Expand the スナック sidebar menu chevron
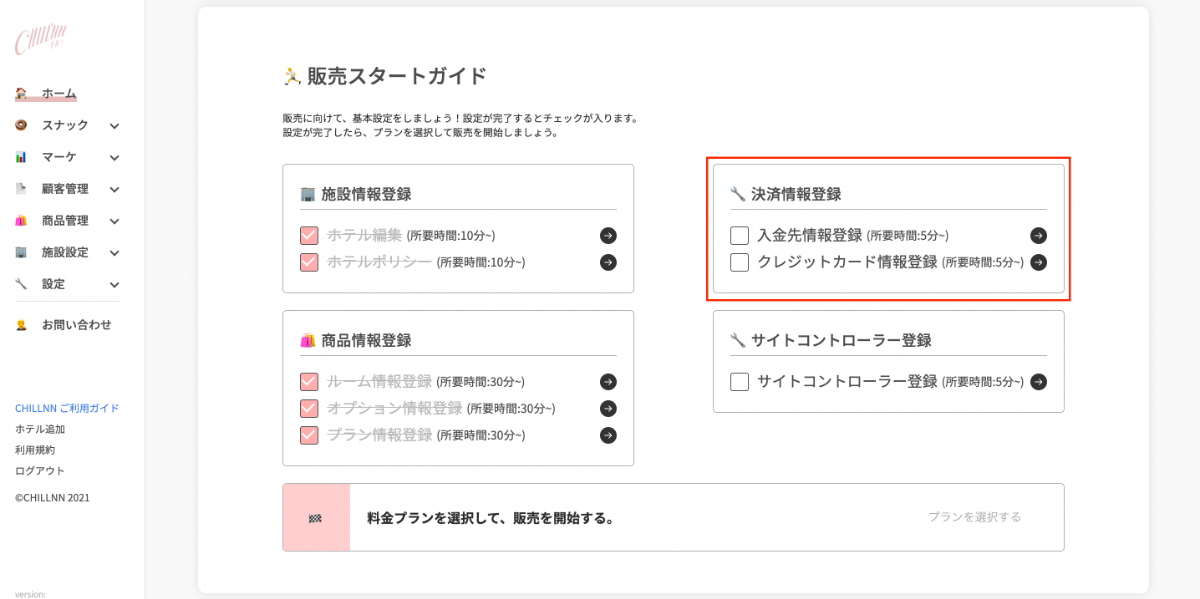This screenshot has width=1200, height=599. [114, 126]
